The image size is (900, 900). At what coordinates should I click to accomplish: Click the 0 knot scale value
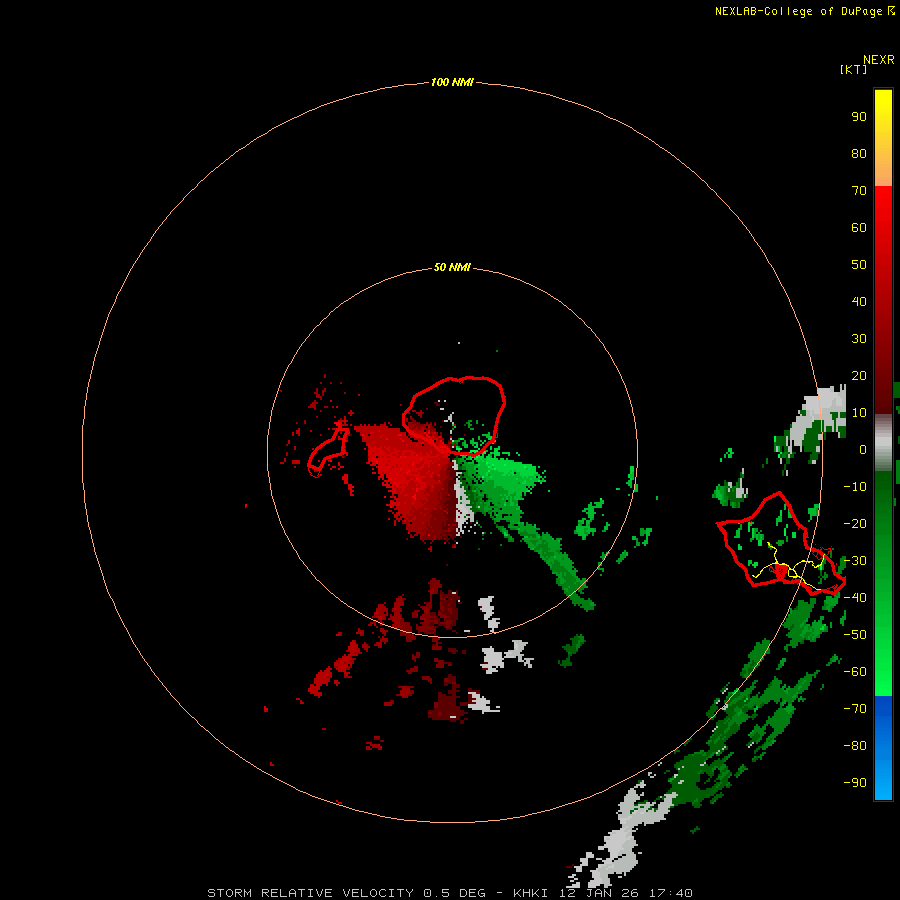click(863, 449)
